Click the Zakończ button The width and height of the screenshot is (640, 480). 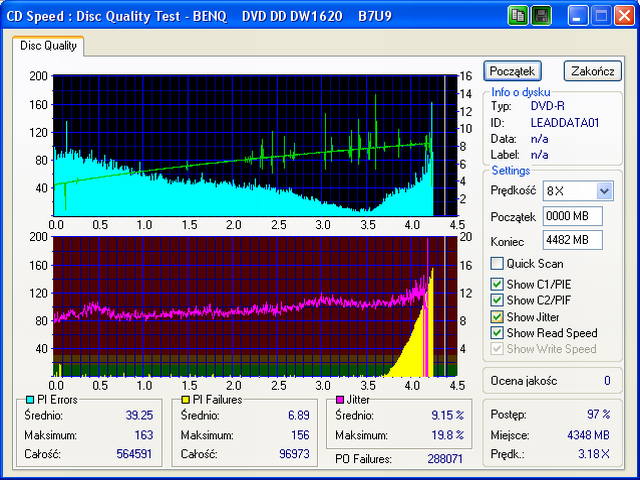[x=593, y=71]
